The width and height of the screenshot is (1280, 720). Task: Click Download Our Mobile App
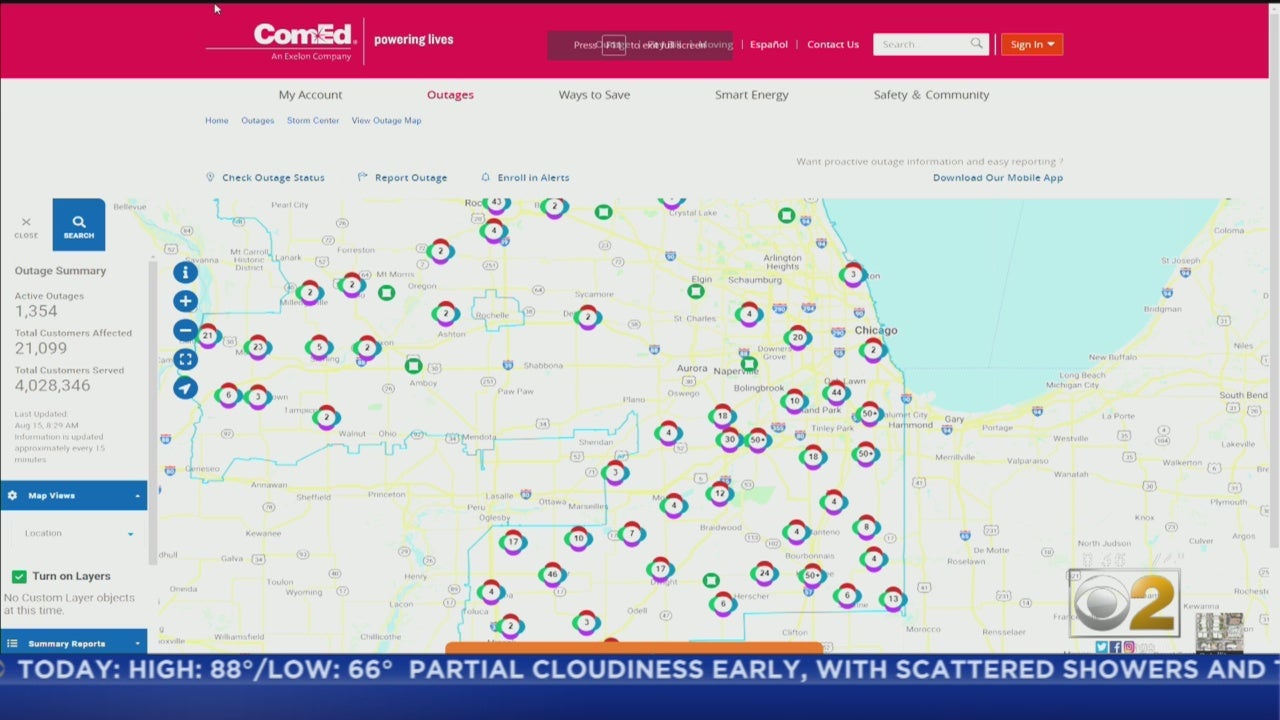pyautogui.click(x=998, y=178)
